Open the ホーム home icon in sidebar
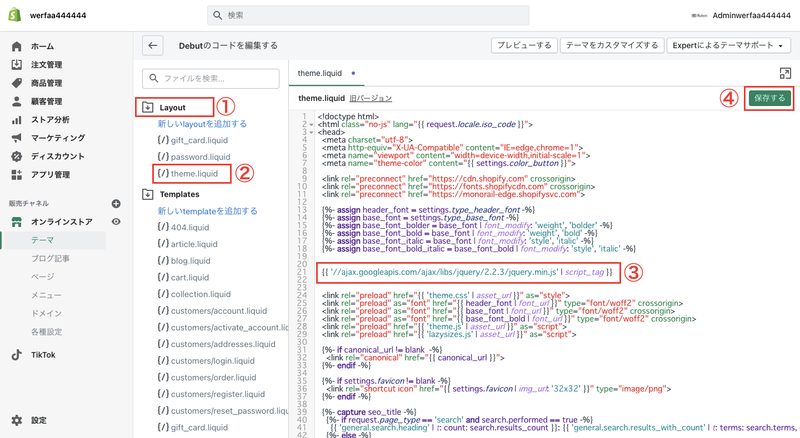The height and width of the screenshot is (438, 800). 16,46
